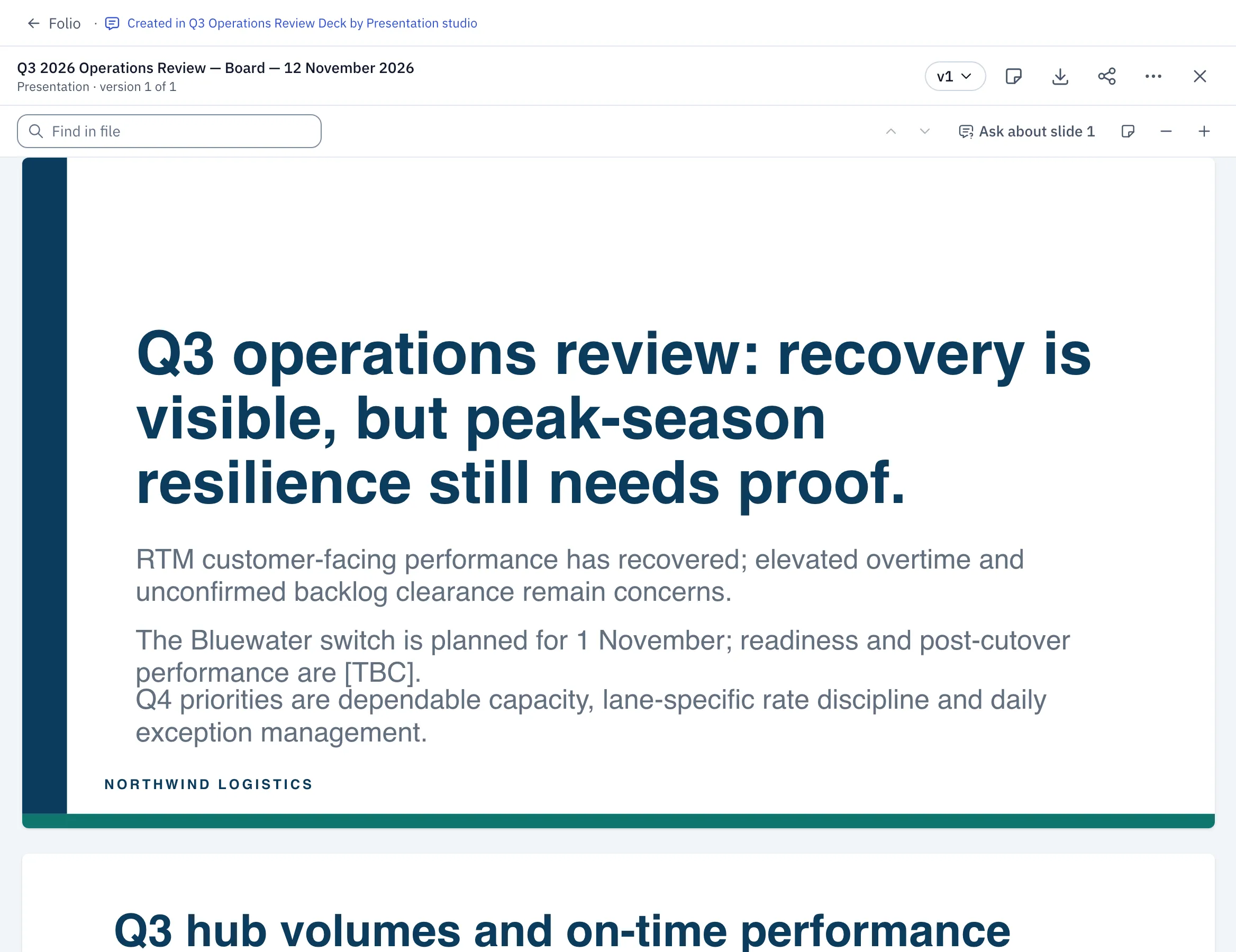
Task: Download the presentation file
Action: click(1060, 76)
